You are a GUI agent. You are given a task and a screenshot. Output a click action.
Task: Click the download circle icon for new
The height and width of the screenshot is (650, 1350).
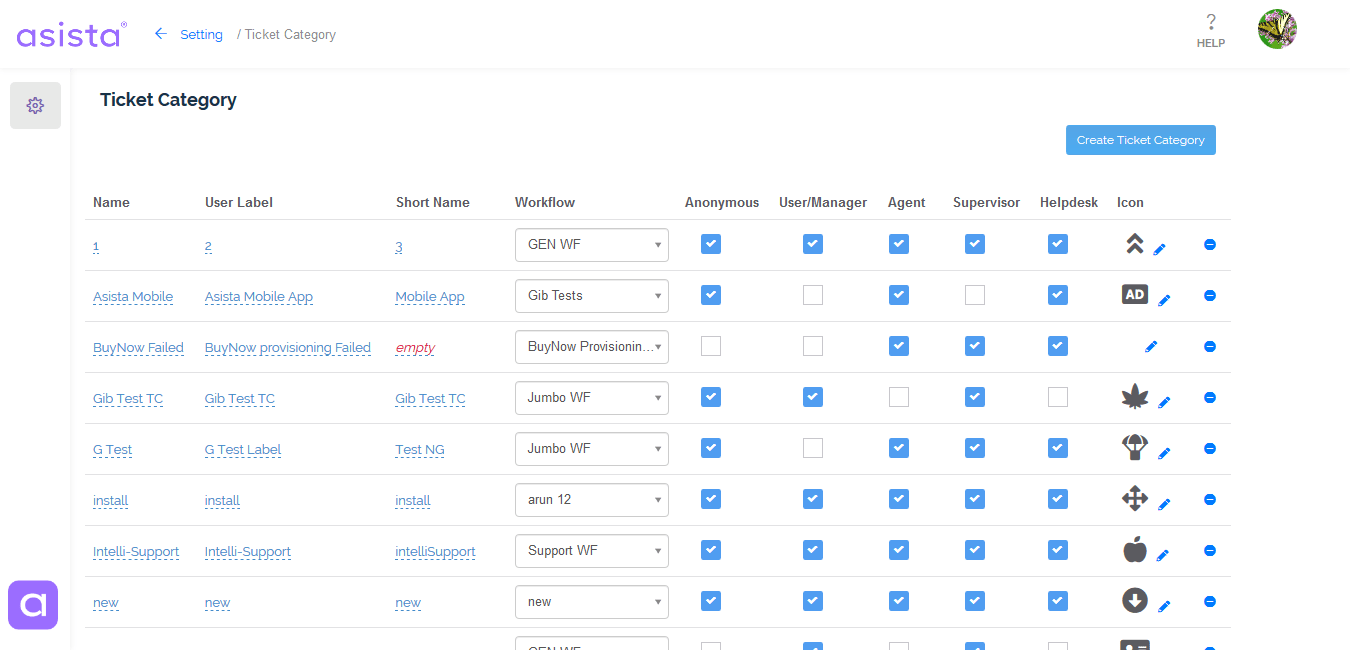1135,600
